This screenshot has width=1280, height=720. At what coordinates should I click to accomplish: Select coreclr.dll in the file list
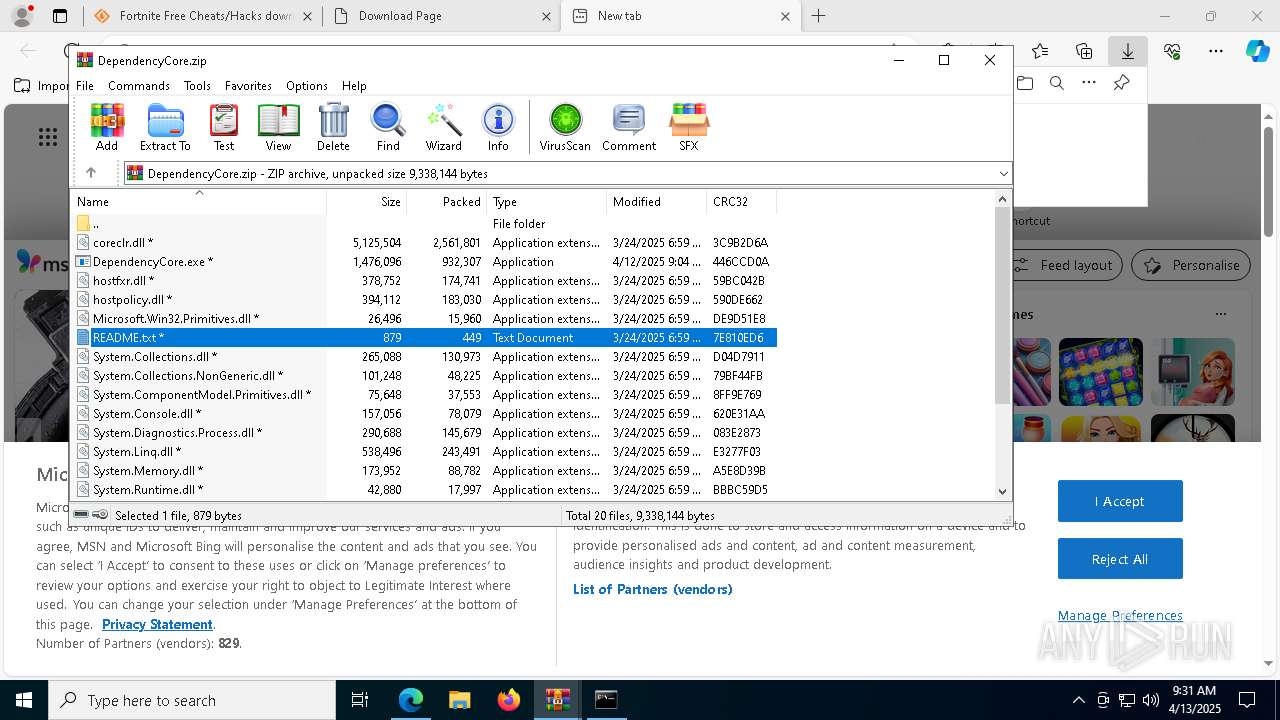(425, 242)
